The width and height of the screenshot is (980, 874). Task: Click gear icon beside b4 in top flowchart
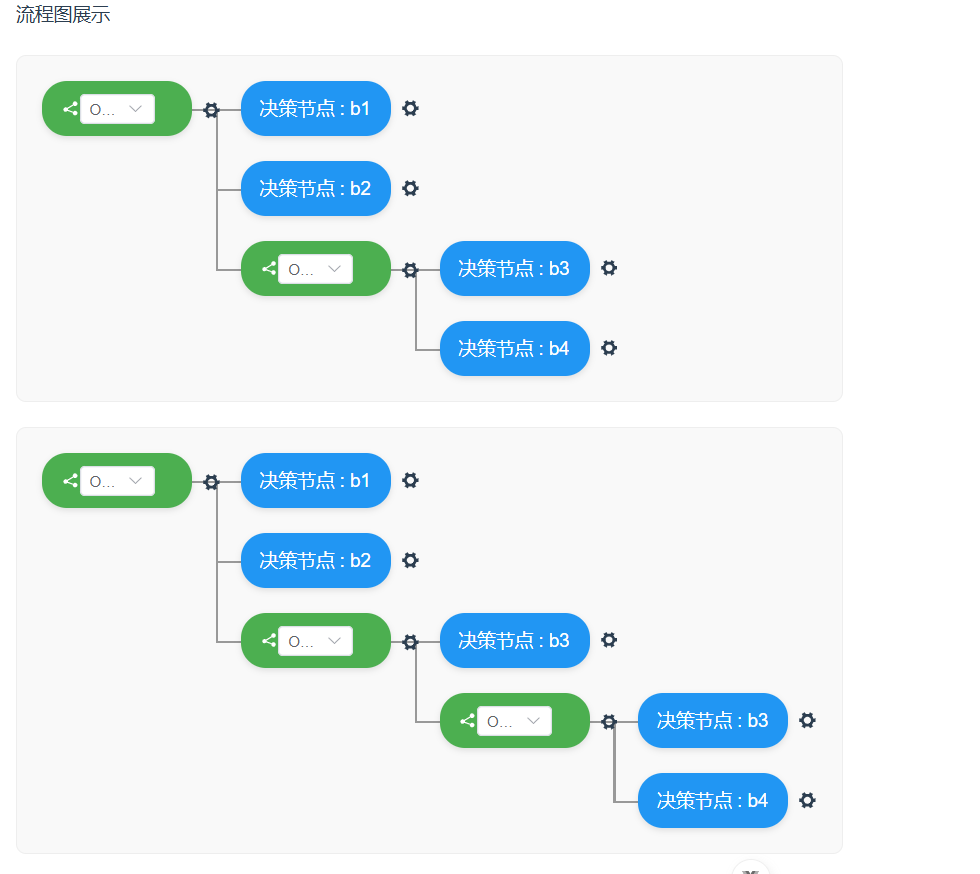(609, 348)
